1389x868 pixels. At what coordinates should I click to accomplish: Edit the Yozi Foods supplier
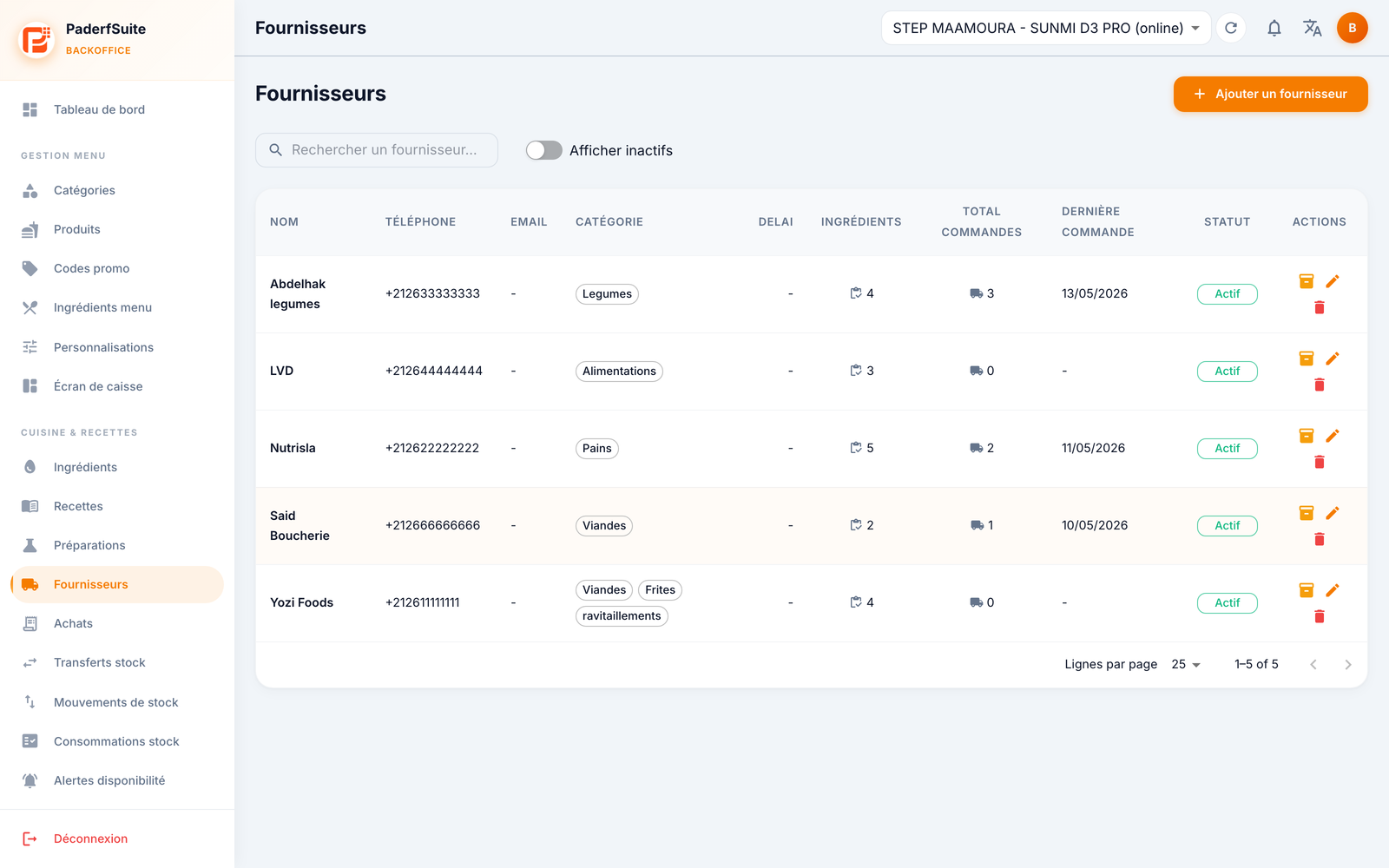tap(1333, 590)
